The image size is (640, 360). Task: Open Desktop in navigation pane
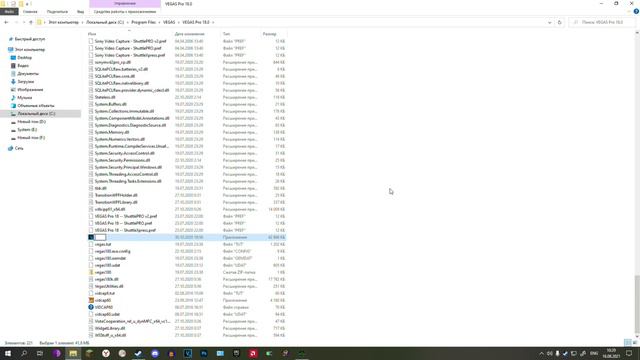point(24,58)
